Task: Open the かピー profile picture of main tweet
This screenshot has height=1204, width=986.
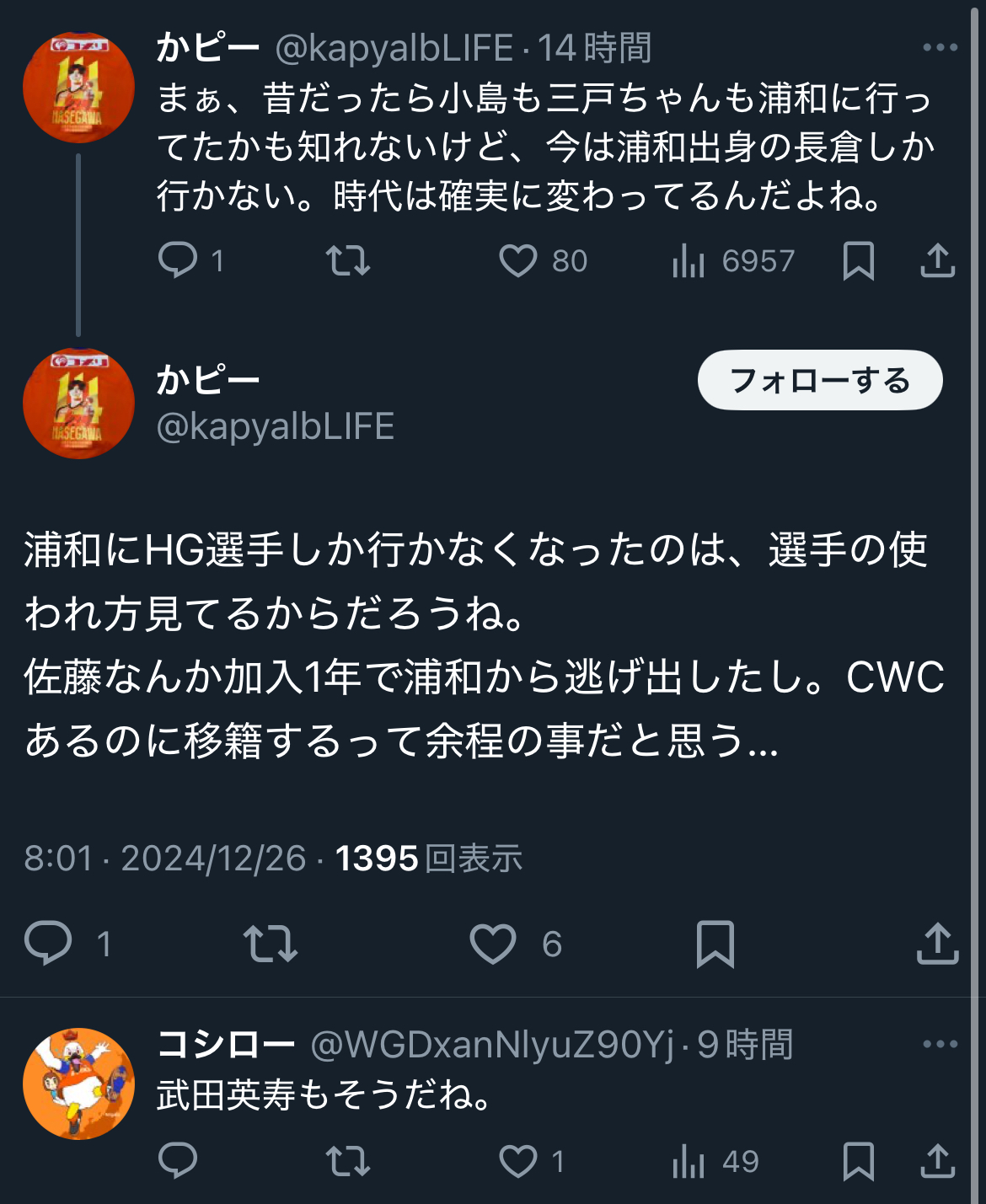Action: pyautogui.click(x=78, y=403)
